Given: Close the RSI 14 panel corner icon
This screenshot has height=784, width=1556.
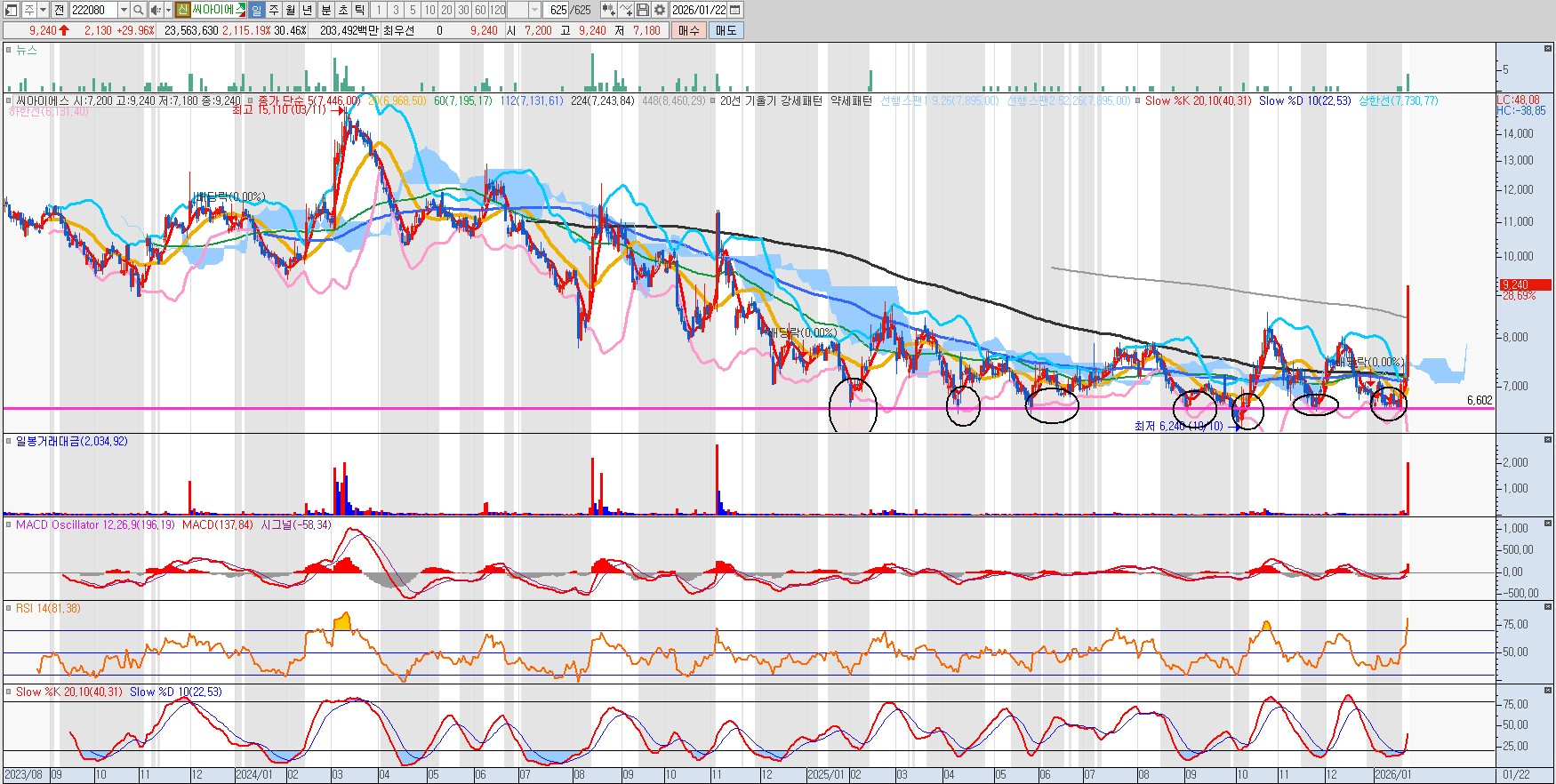Looking at the screenshot, I should click(x=1548, y=606).
